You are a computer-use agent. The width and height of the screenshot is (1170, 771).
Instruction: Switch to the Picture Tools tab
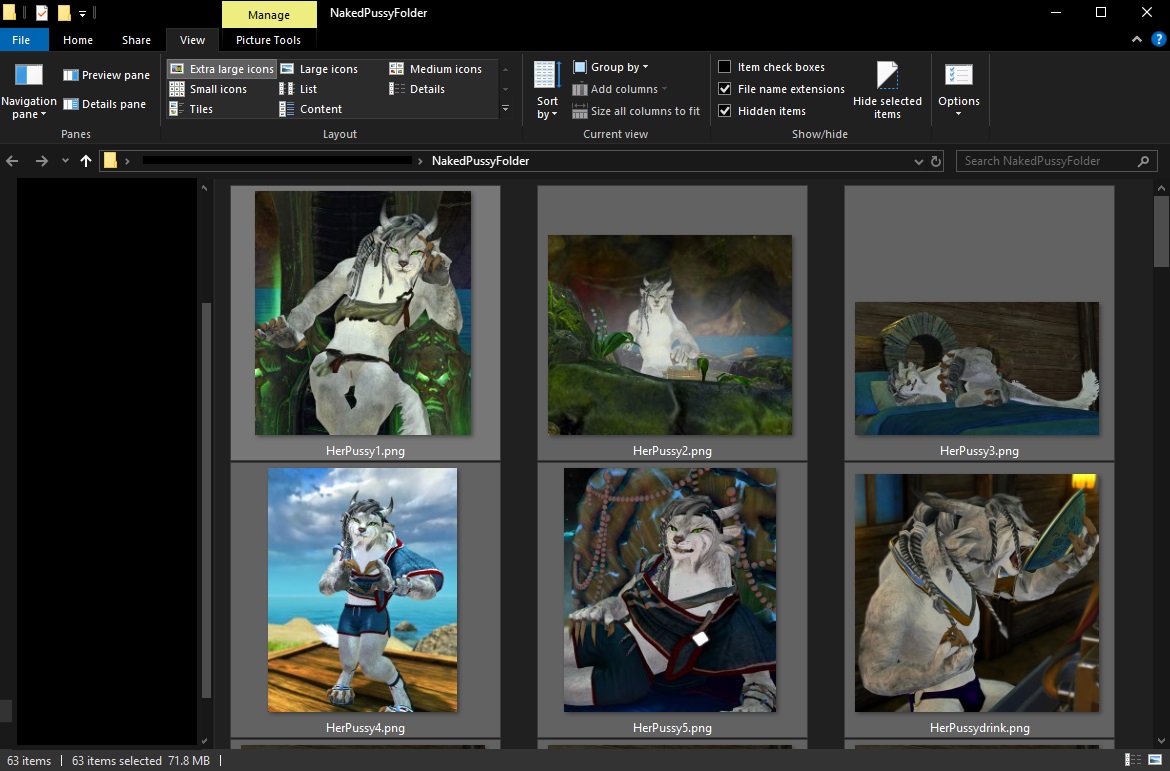click(x=268, y=40)
